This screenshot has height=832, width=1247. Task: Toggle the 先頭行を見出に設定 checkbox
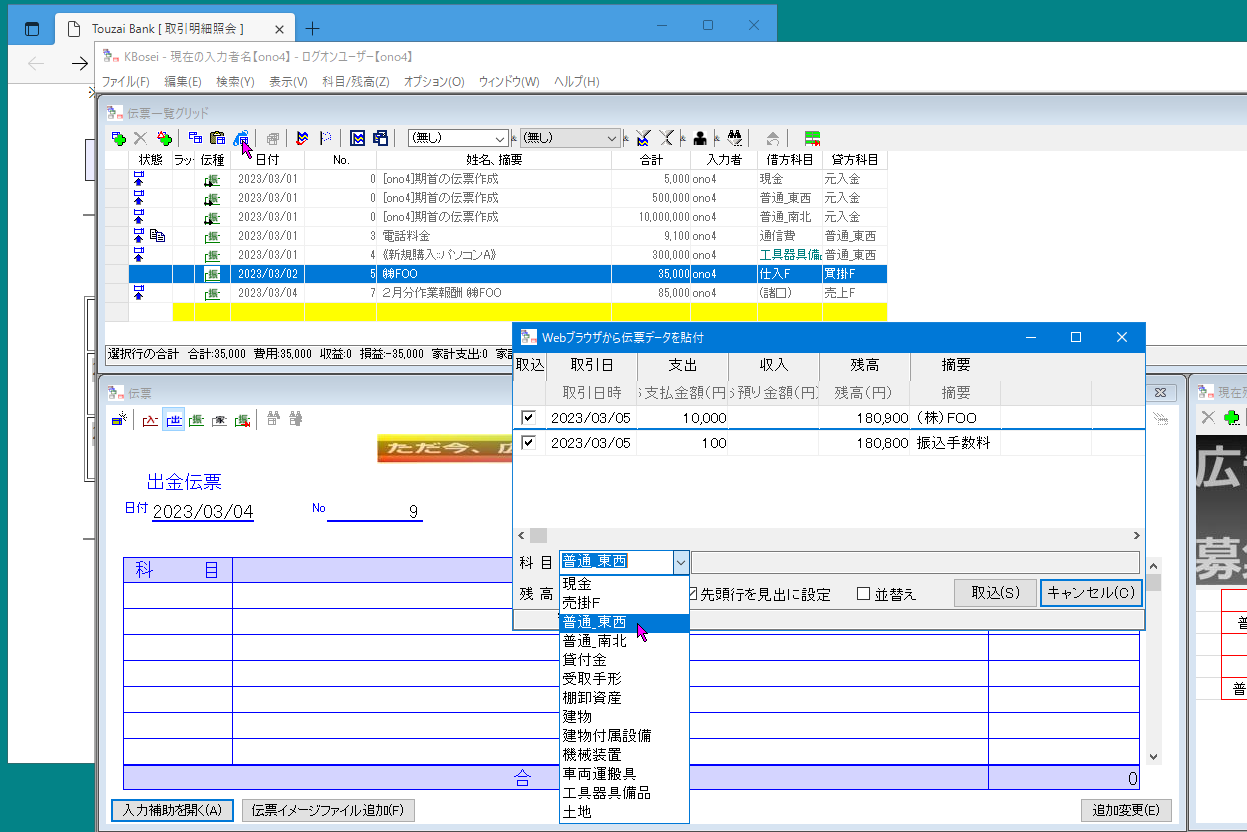coord(758,594)
